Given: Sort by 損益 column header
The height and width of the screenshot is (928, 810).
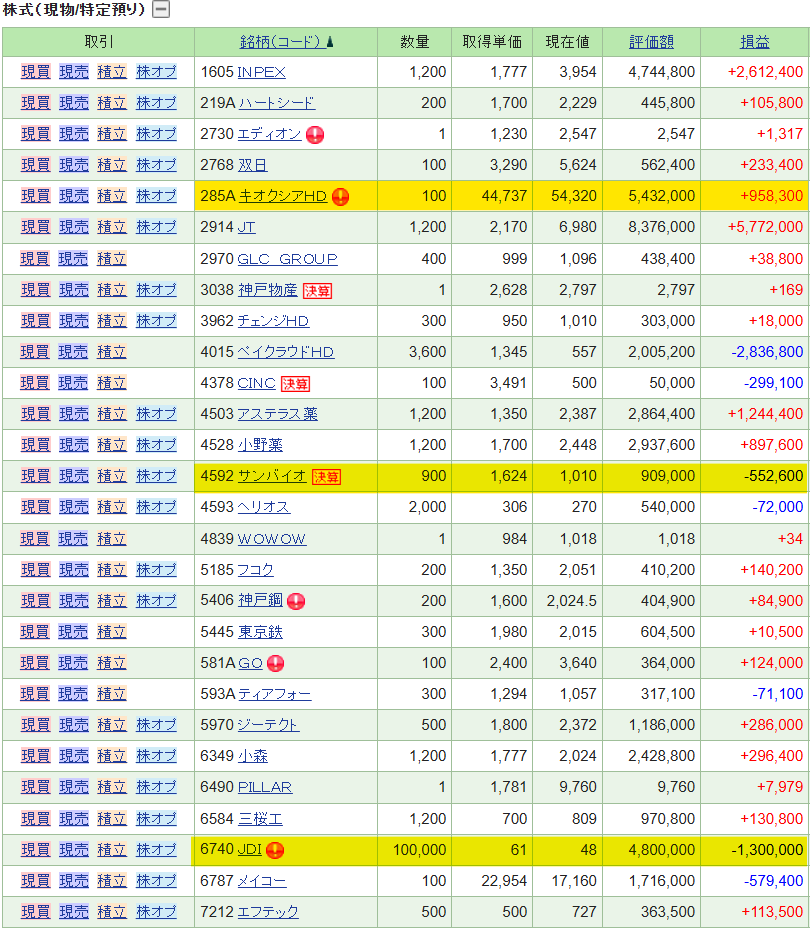Looking at the screenshot, I should [755, 42].
